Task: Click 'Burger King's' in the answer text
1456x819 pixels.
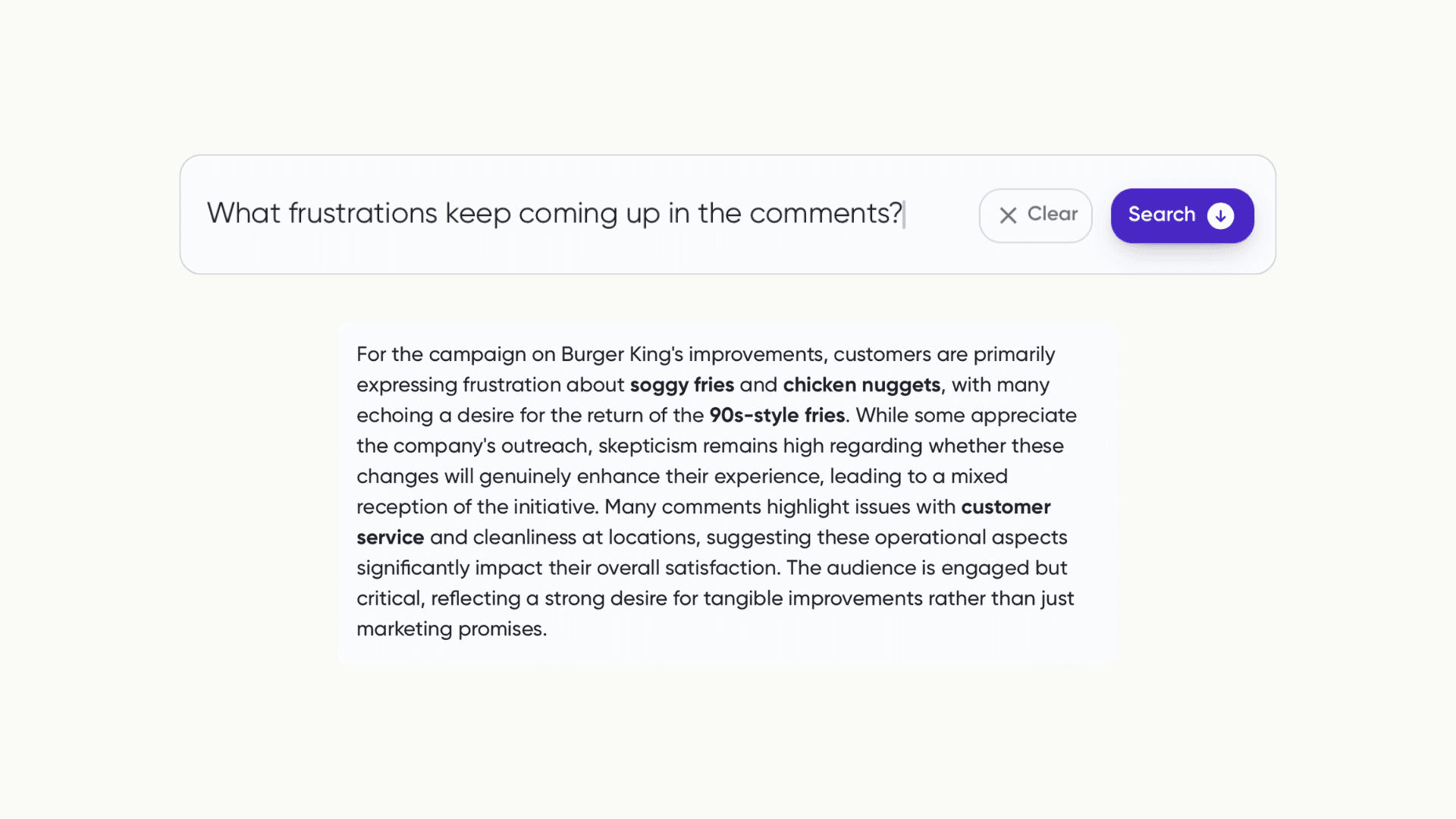Action: [622, 354]
